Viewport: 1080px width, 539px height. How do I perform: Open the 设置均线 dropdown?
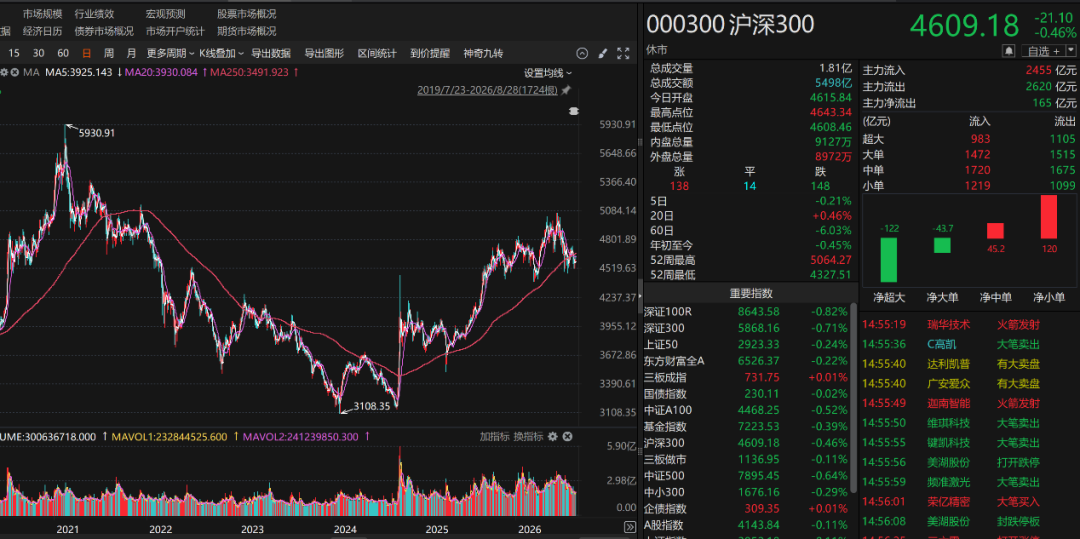(x=548, y=73)
